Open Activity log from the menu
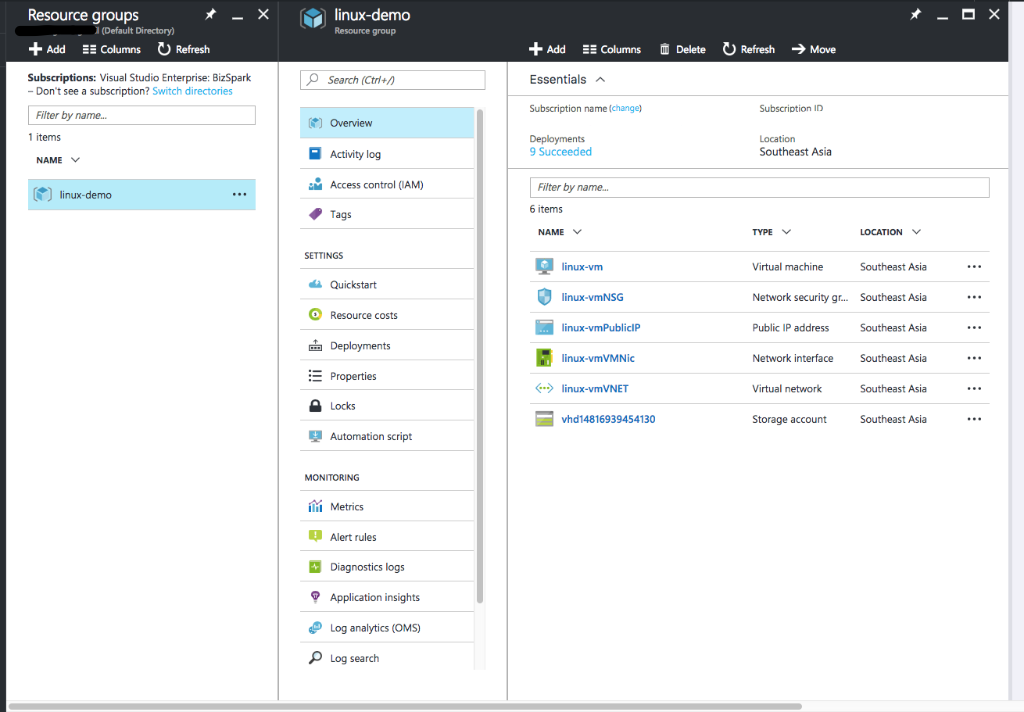 pyautogui.click(x=387, y=154)
